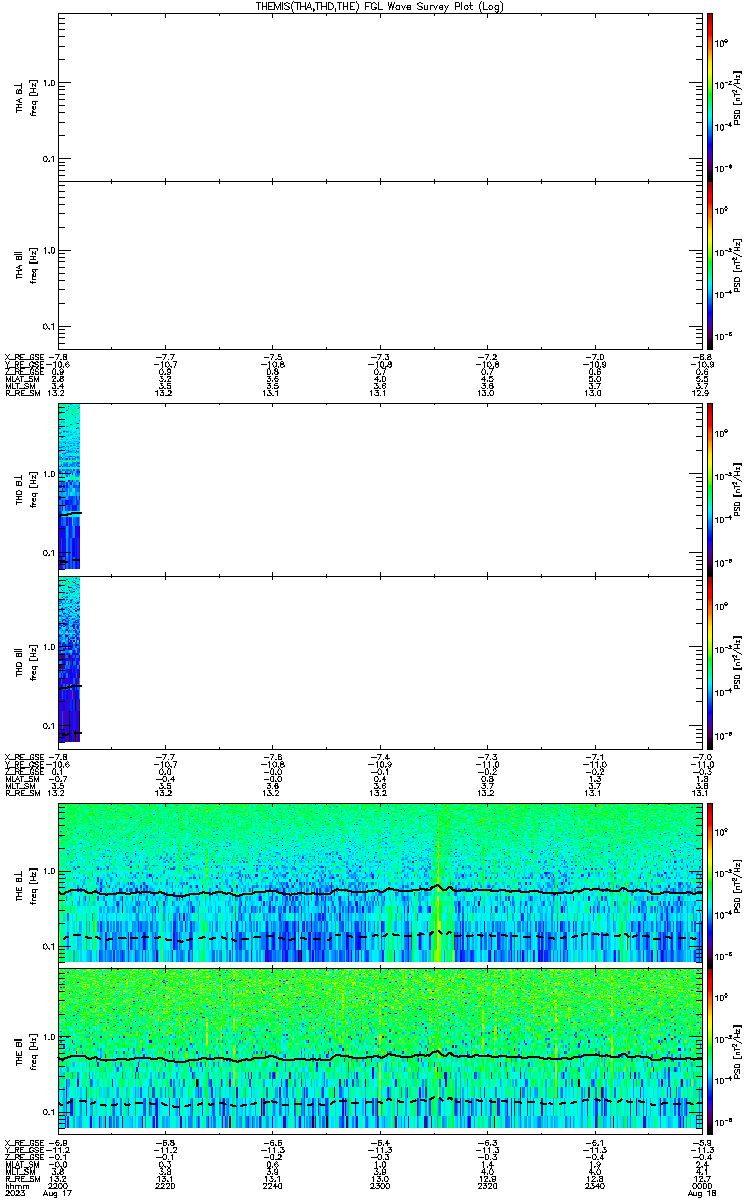Click the PSD color bar beside THA BII
This screenshot has width=750, height=1200.
coord(710,265)
